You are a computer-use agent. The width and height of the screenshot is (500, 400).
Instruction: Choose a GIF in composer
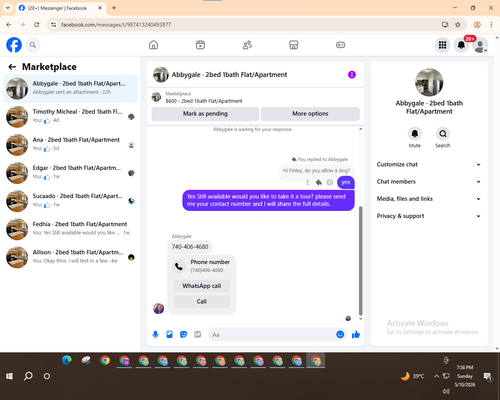pos(198,334)
